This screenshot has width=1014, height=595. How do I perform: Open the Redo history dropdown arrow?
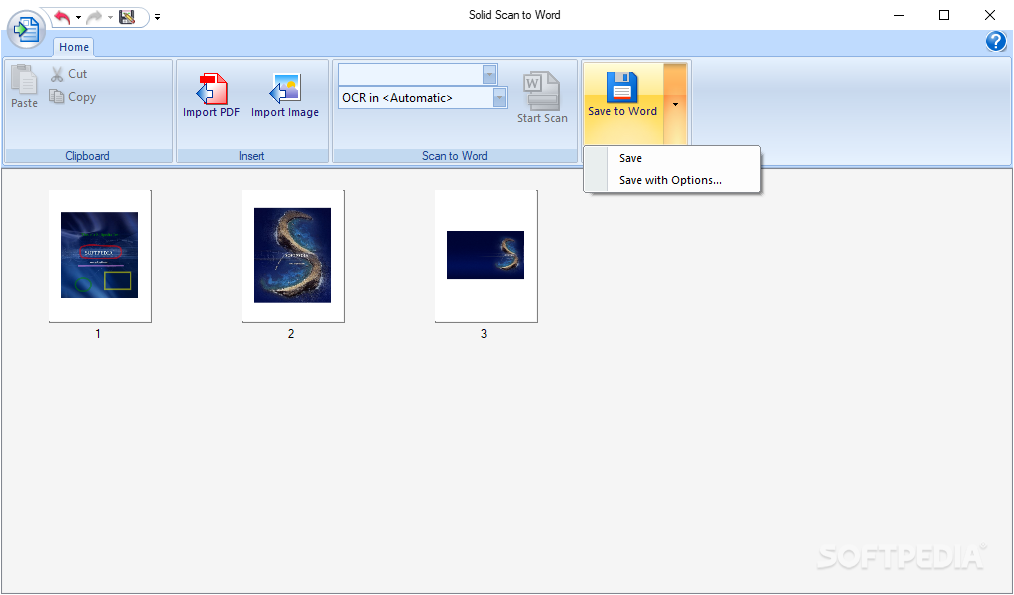(110, 17)
